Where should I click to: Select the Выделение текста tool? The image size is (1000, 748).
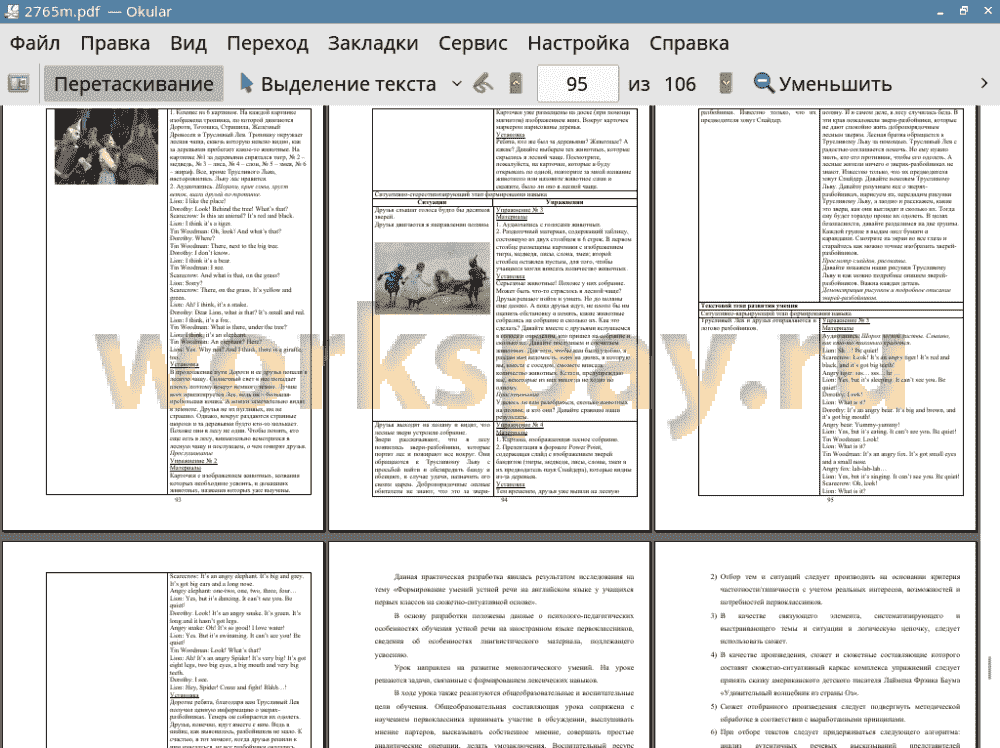[338, 84]
